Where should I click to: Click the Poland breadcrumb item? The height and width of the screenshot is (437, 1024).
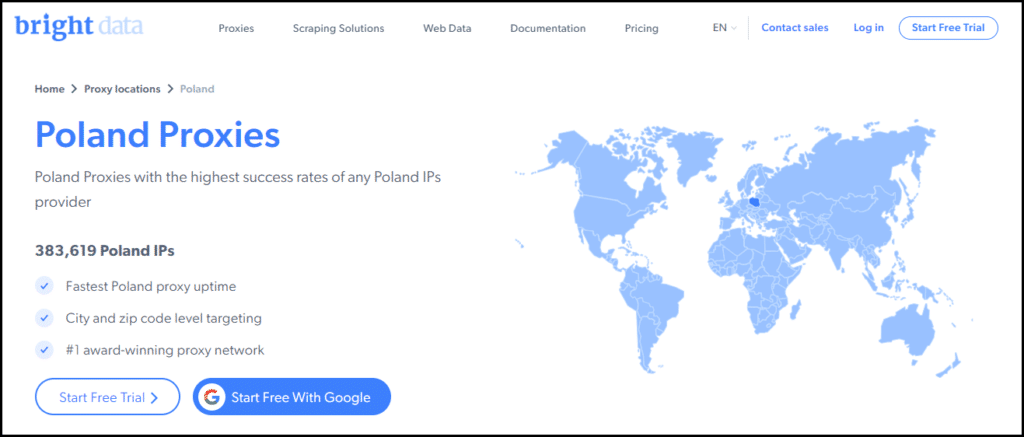pos(197,89)
